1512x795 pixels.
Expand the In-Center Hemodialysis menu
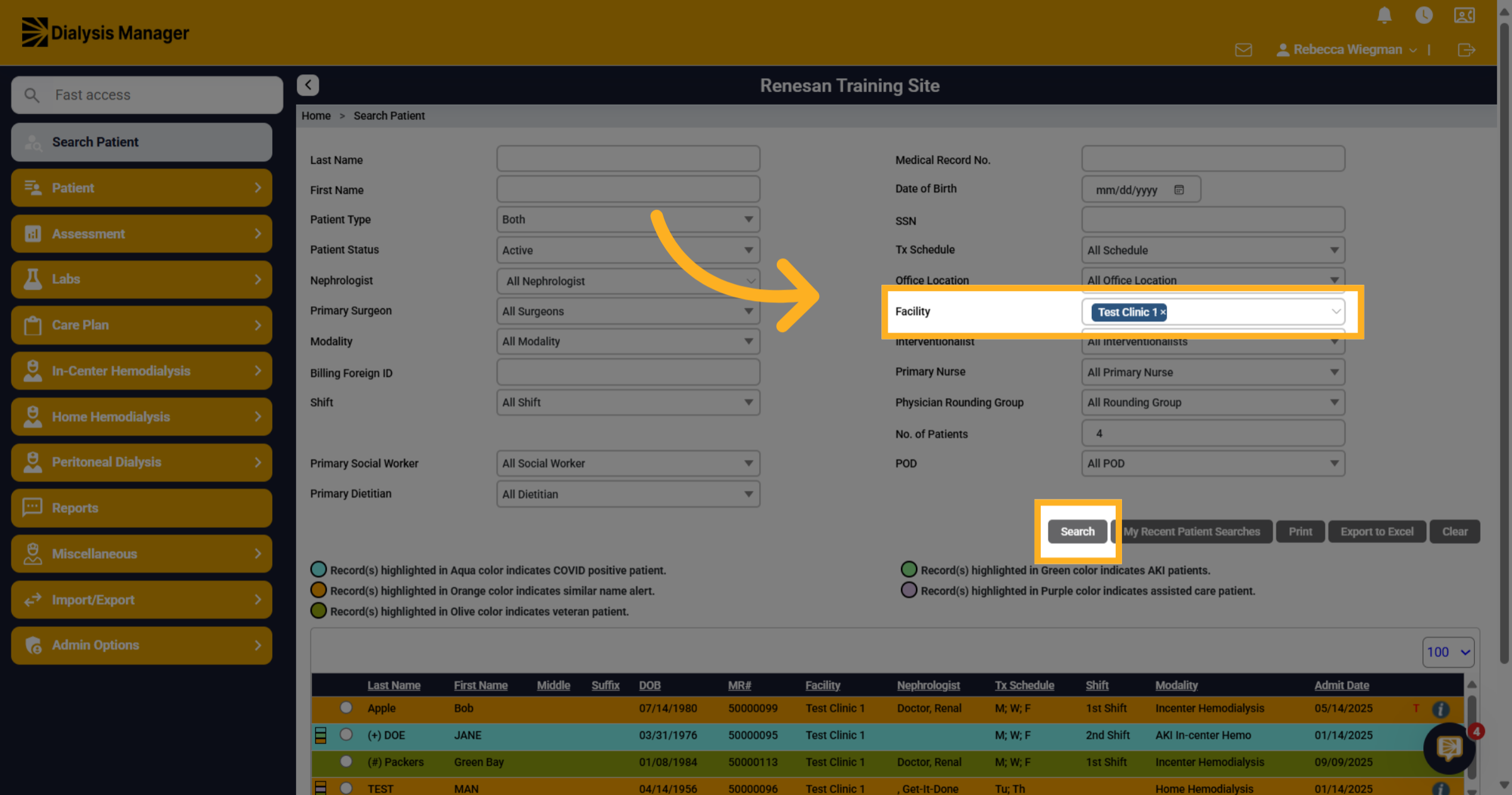(142, 371)
